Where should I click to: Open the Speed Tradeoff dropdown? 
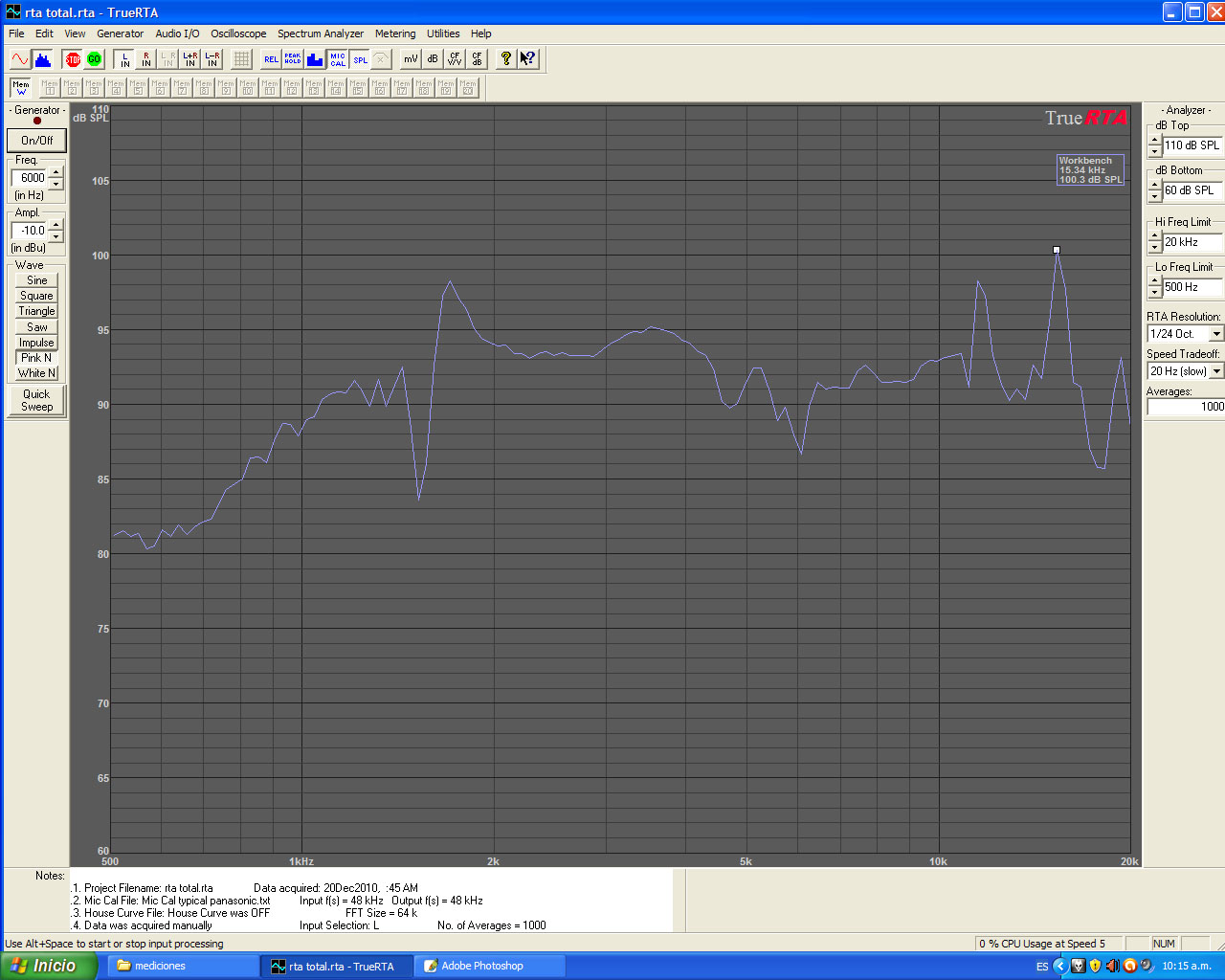pos(1216,371)
